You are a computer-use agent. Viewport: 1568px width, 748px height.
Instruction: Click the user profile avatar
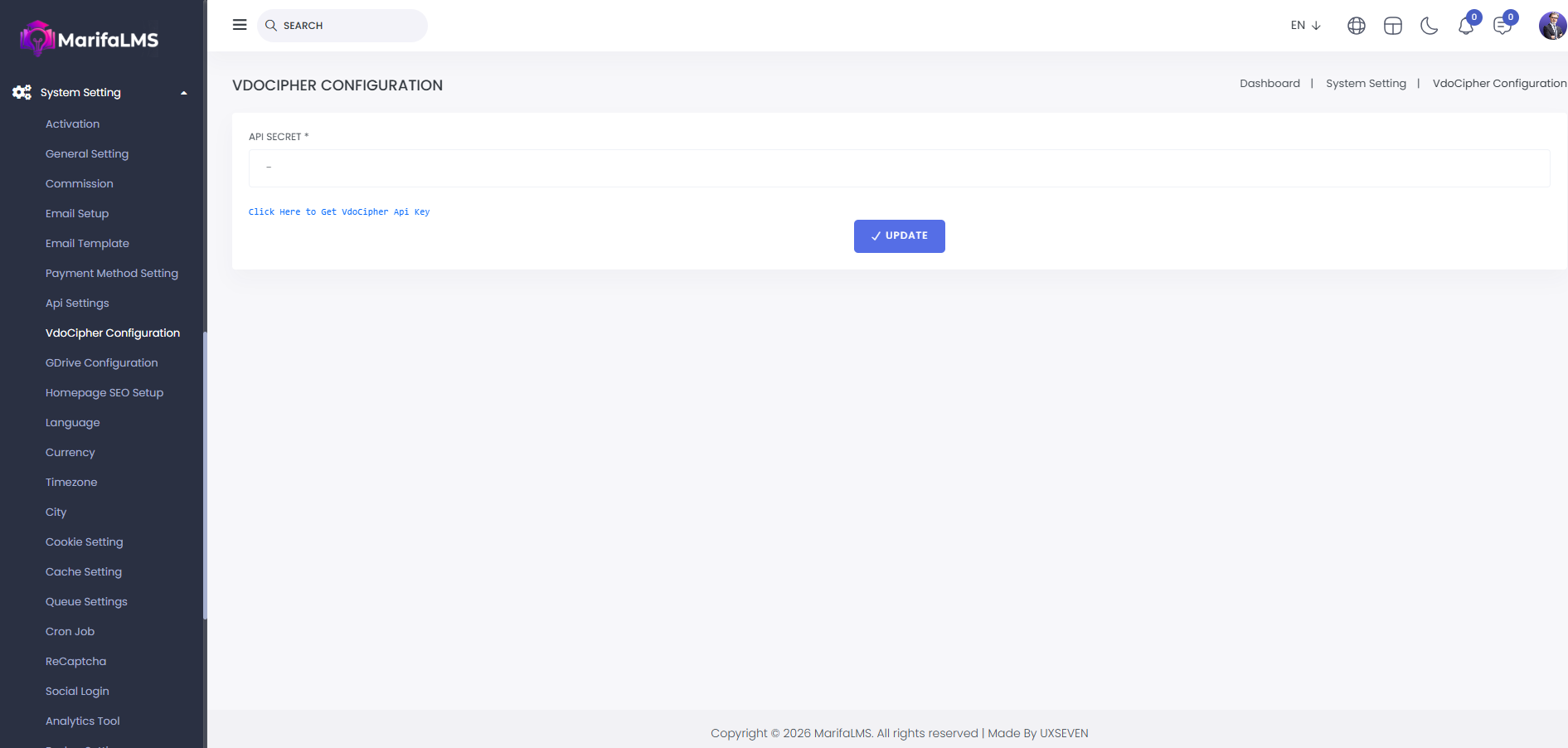pyautogui.click(x=1551, y=26)
